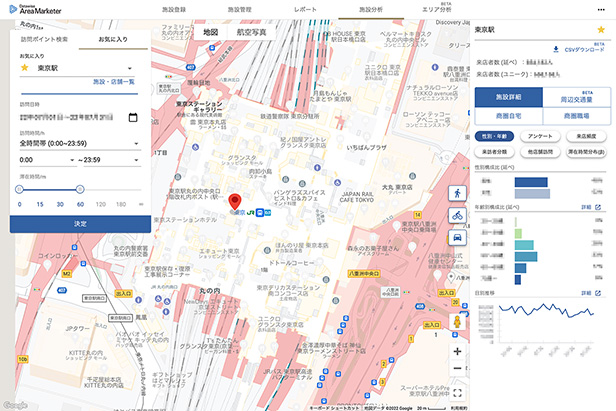
Task: Select the bicycle travel mode icon
Action: click(x=457, y=215)
